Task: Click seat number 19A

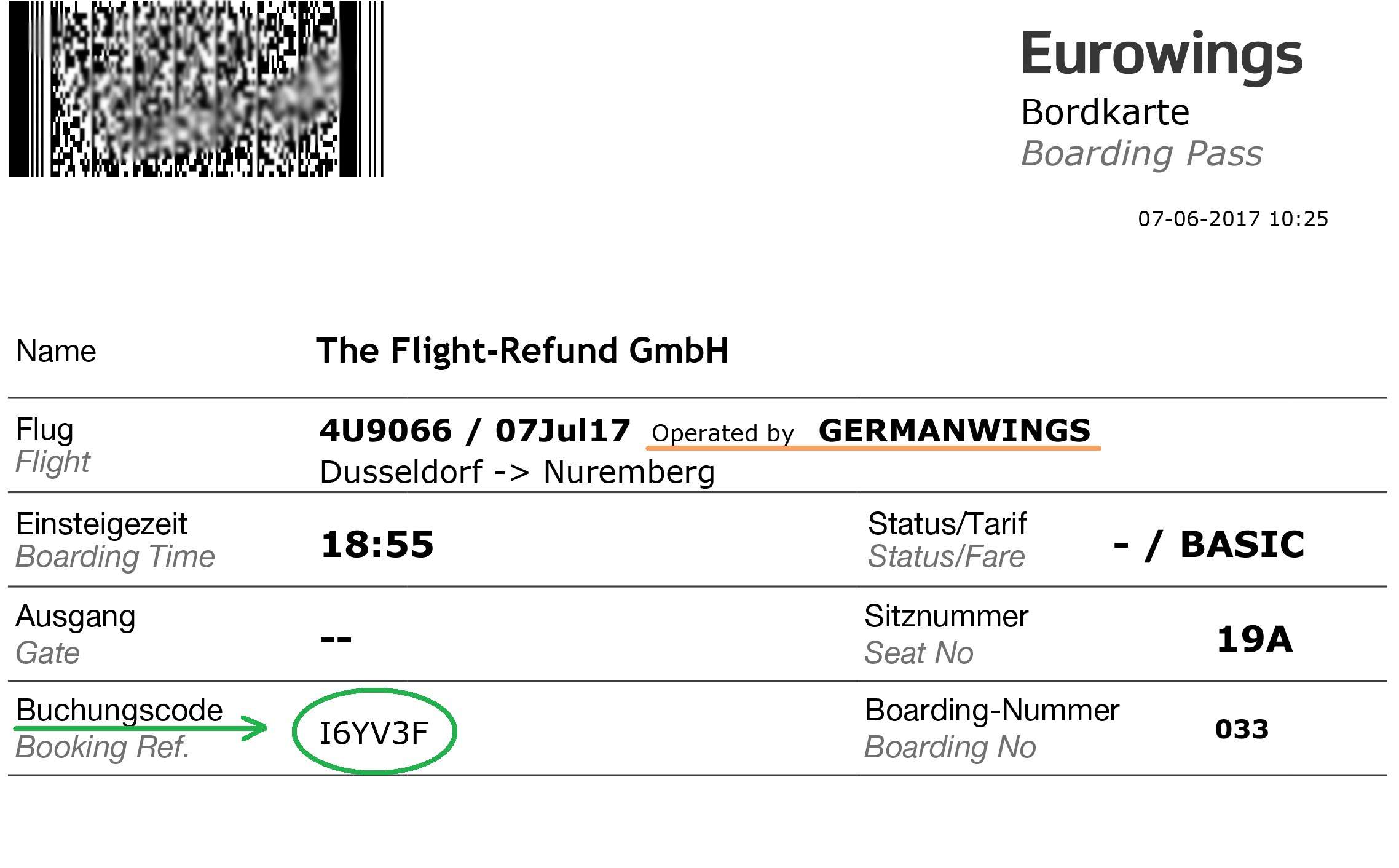Action: [x=1255, y=640]
